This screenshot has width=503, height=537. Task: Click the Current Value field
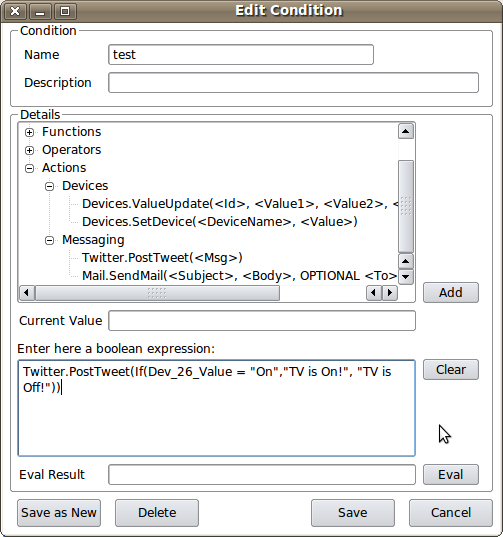(x=262, y=321)
